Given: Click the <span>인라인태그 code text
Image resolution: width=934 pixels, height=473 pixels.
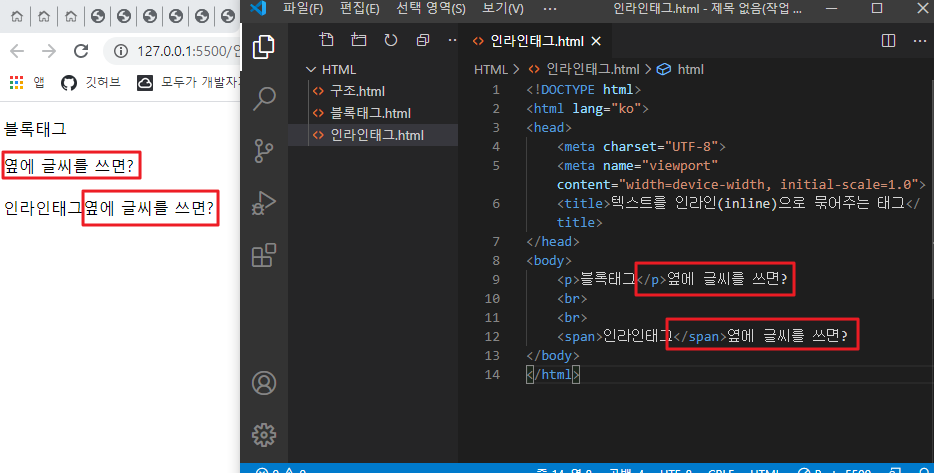Looking at the screenshot, I should click(x=615, y=337).
